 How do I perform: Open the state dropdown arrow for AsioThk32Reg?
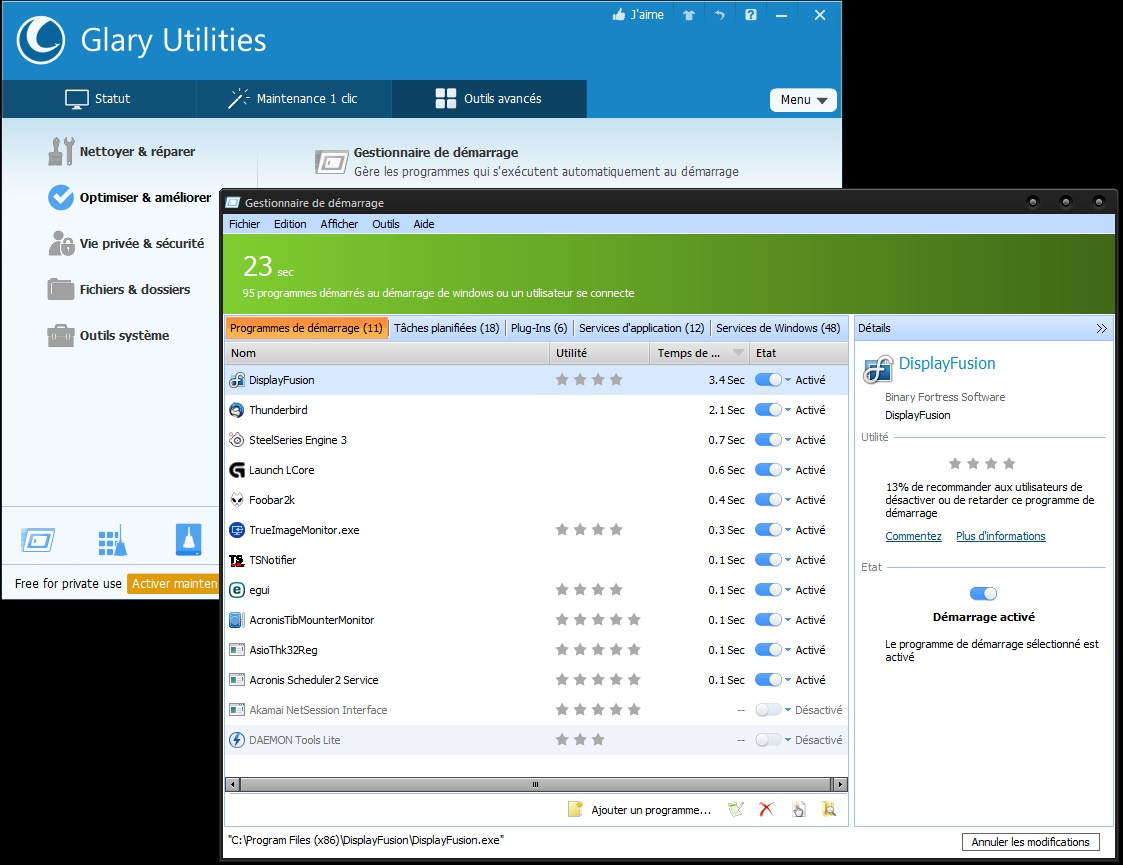pyautogui.click(x=788, y=650)
